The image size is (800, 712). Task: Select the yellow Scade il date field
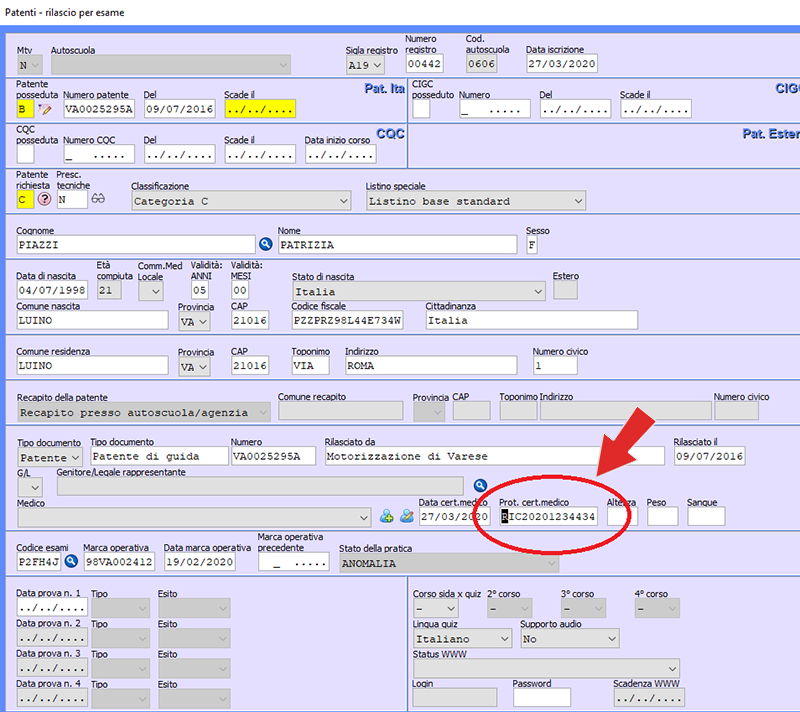tap(259, 109)
